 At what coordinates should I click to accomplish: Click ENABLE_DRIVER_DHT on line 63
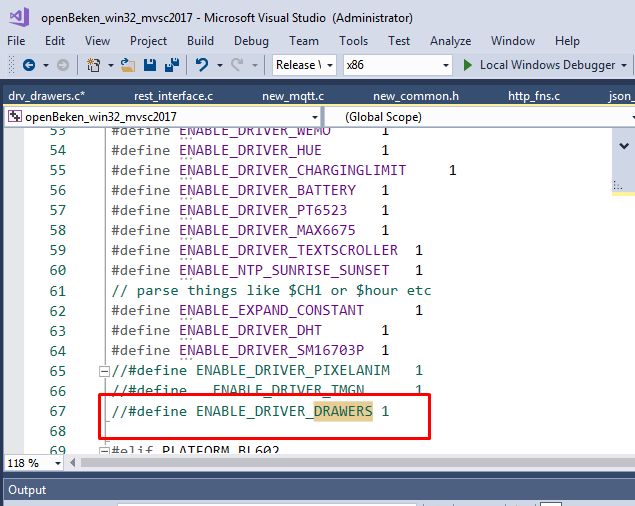point(250,330)
